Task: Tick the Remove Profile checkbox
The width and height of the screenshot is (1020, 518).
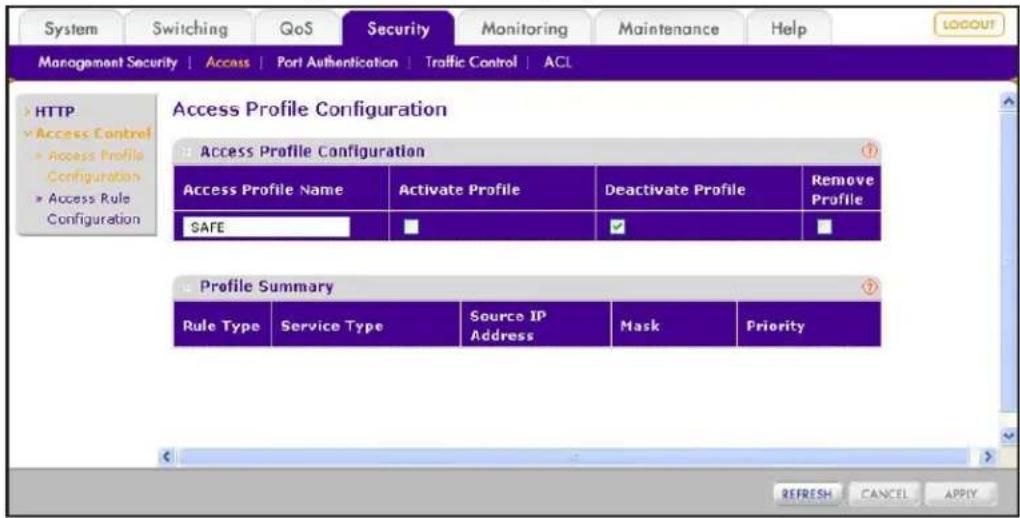Action: pyautogui.click(x=824, y=226)
